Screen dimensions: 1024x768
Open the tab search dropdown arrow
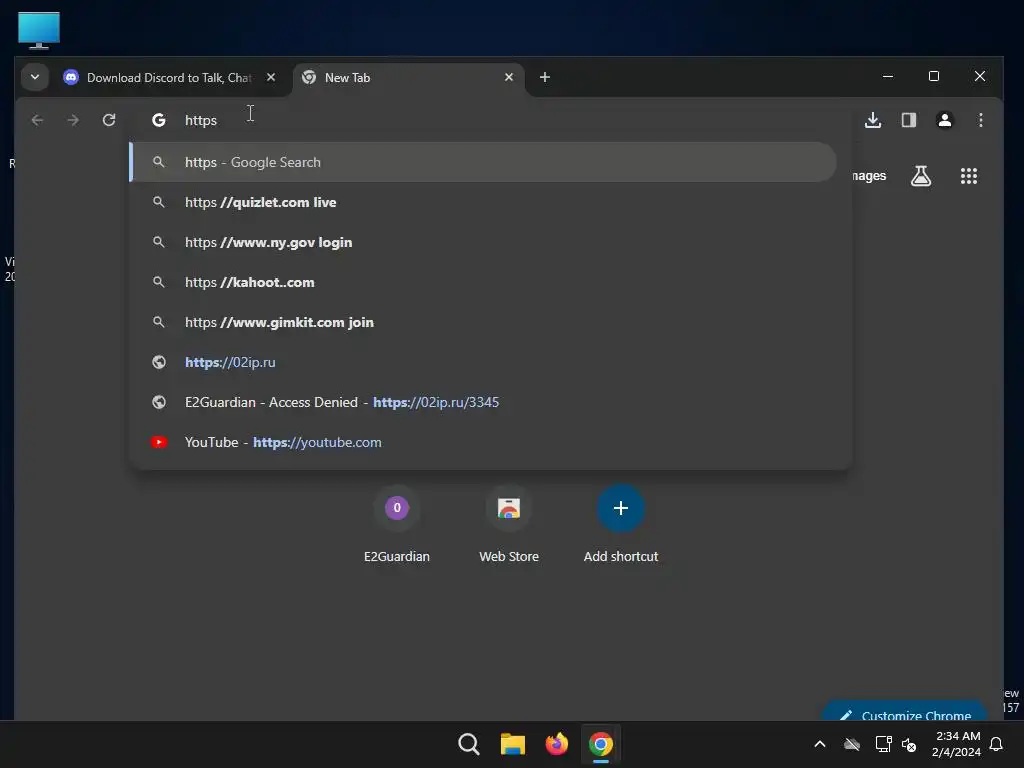point(35,77)
